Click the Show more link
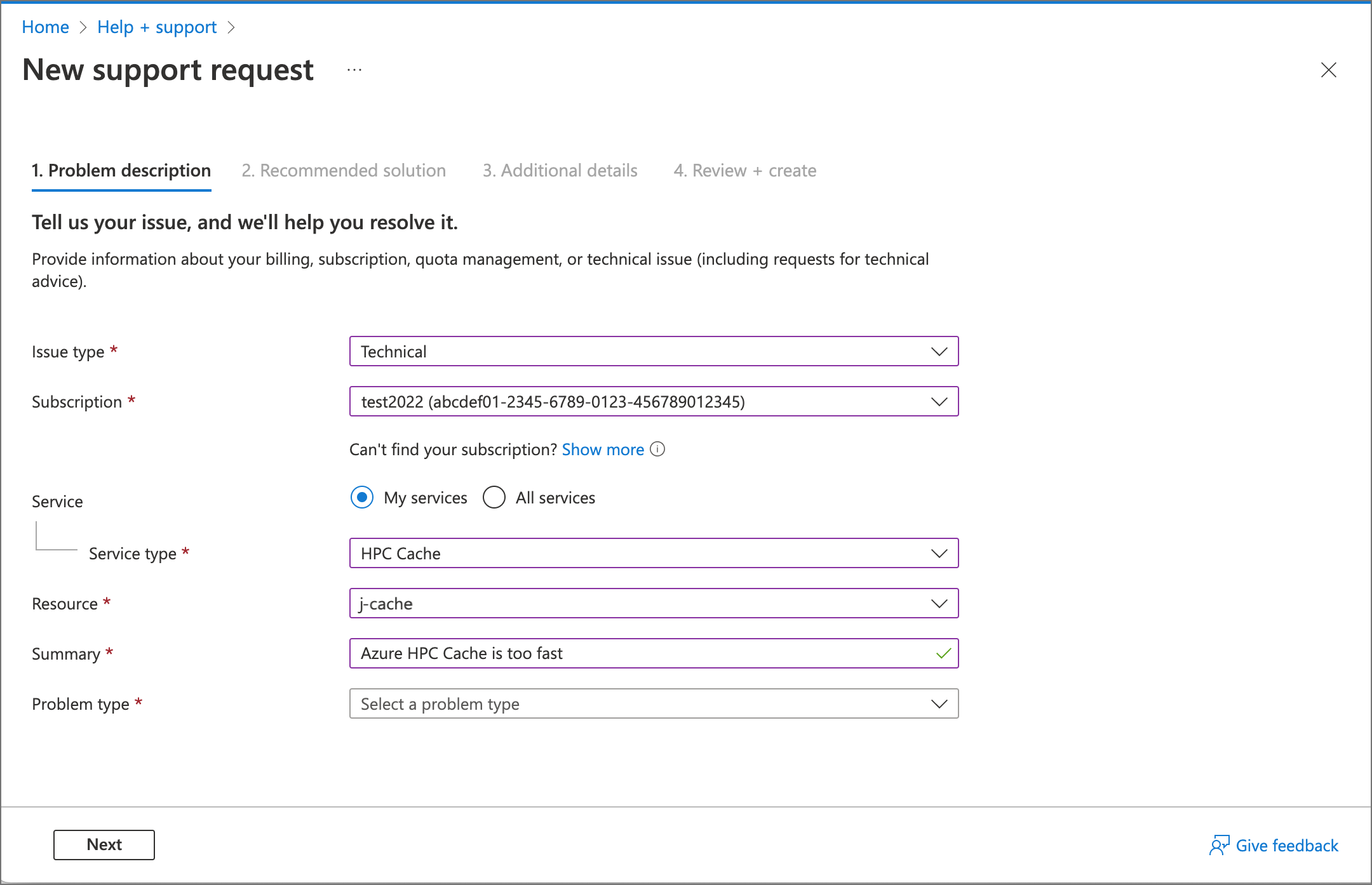 pyautogui.click(x=602, y=449)
